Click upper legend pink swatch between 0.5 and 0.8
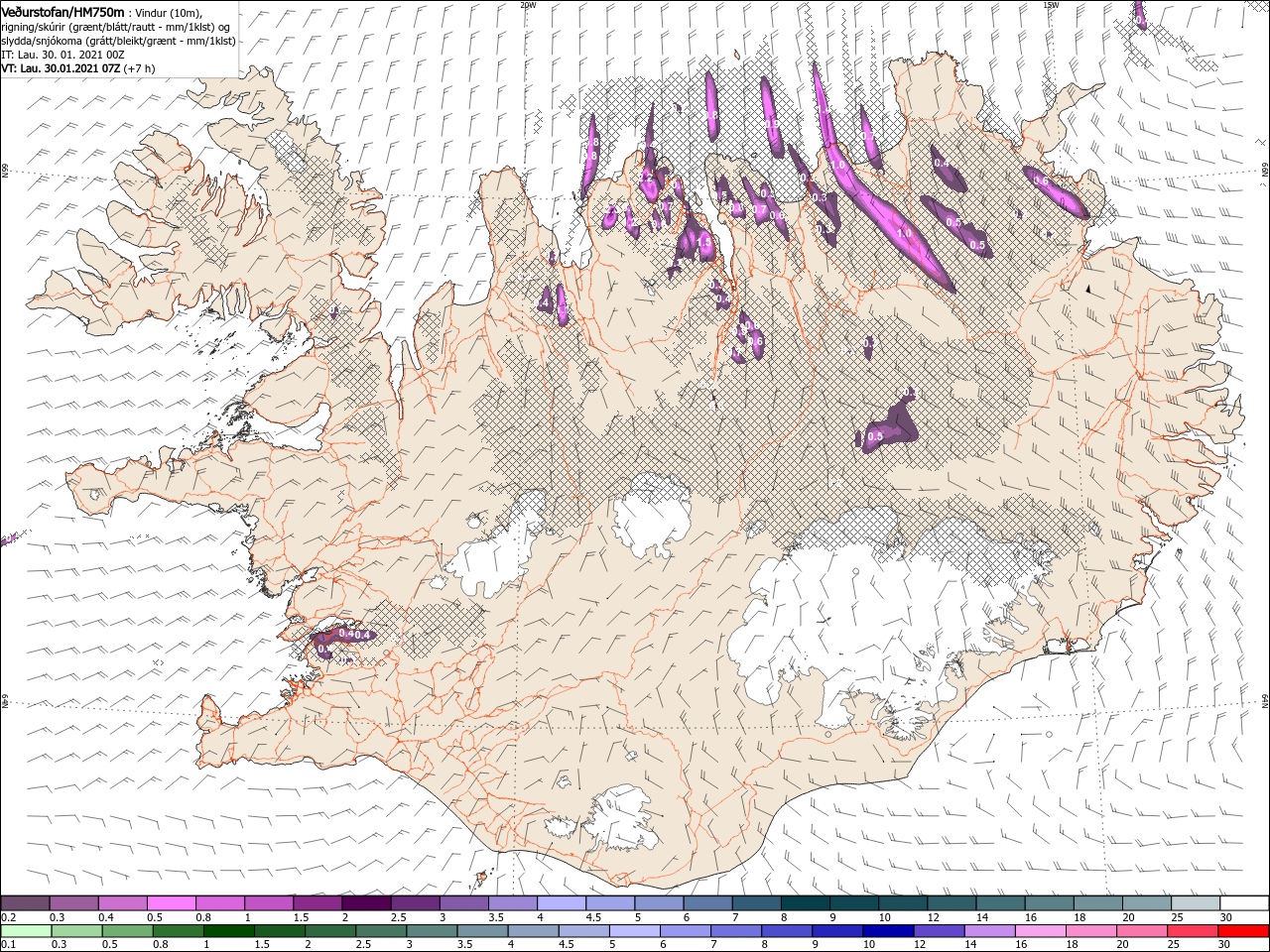 point(171,903)
